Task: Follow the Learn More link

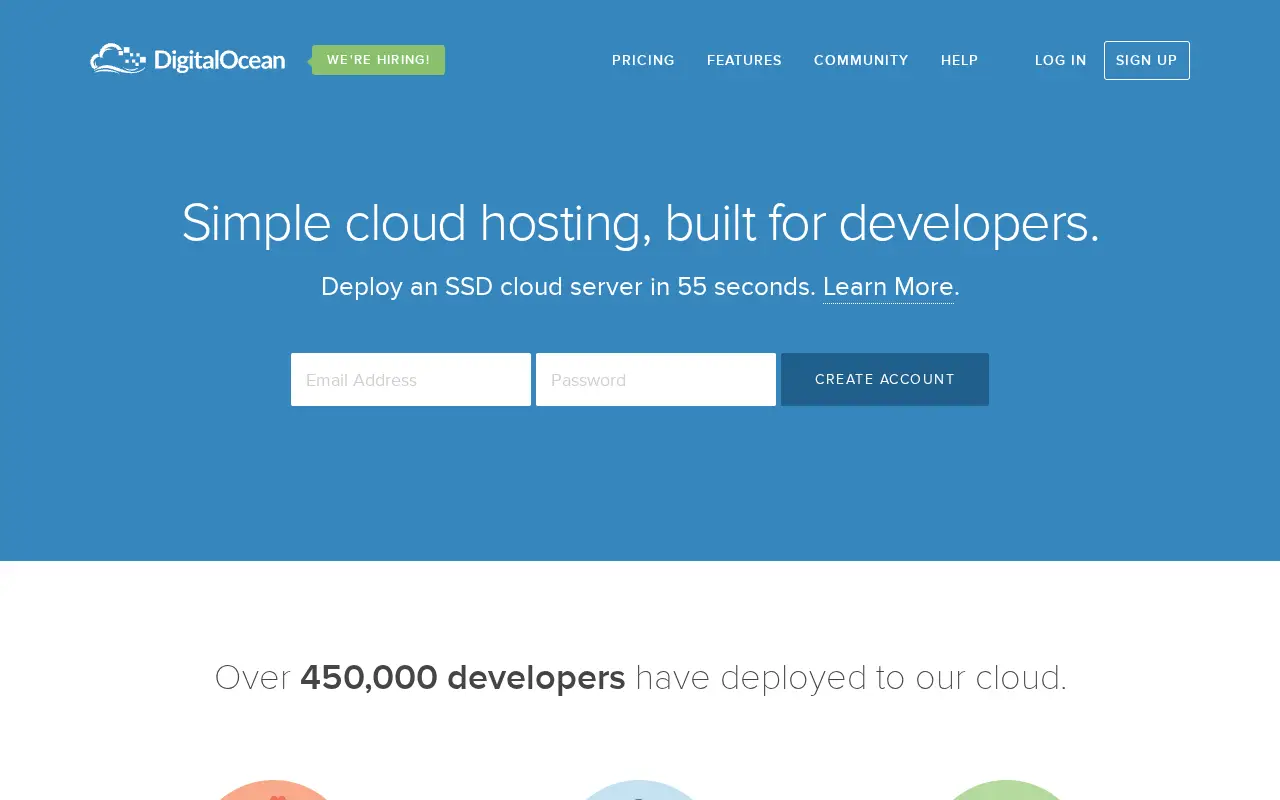Action: (x=888, y=287)
